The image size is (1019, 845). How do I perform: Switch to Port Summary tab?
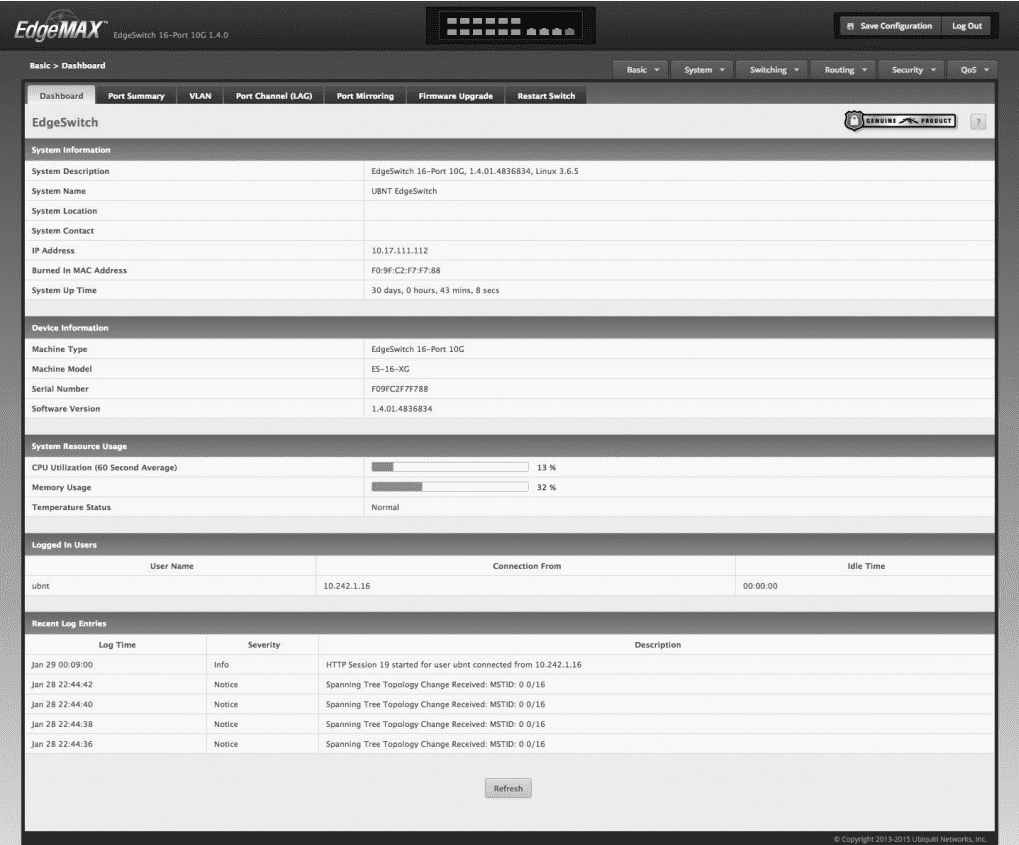(x=136, y=96)
